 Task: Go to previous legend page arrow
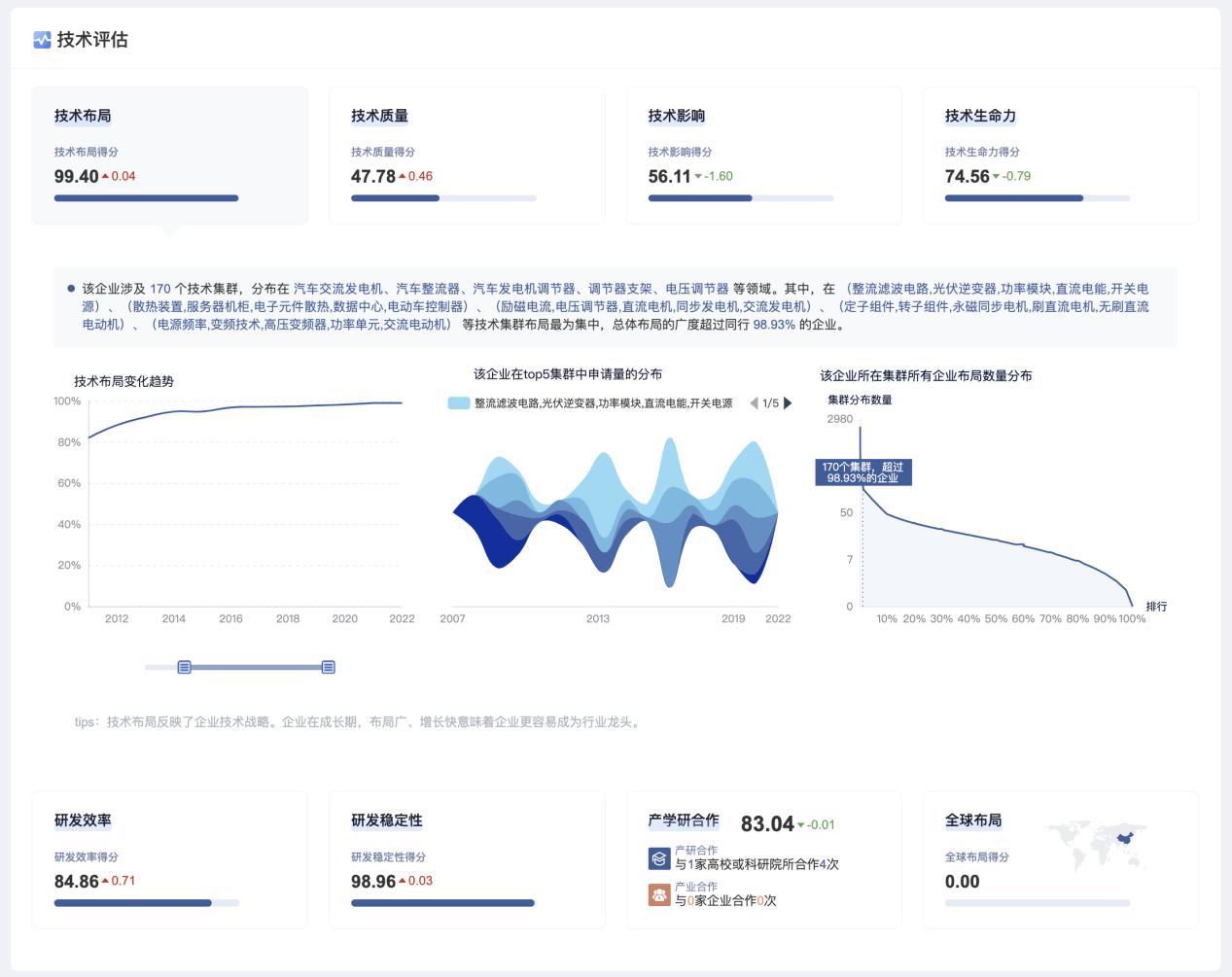[754, 403]
